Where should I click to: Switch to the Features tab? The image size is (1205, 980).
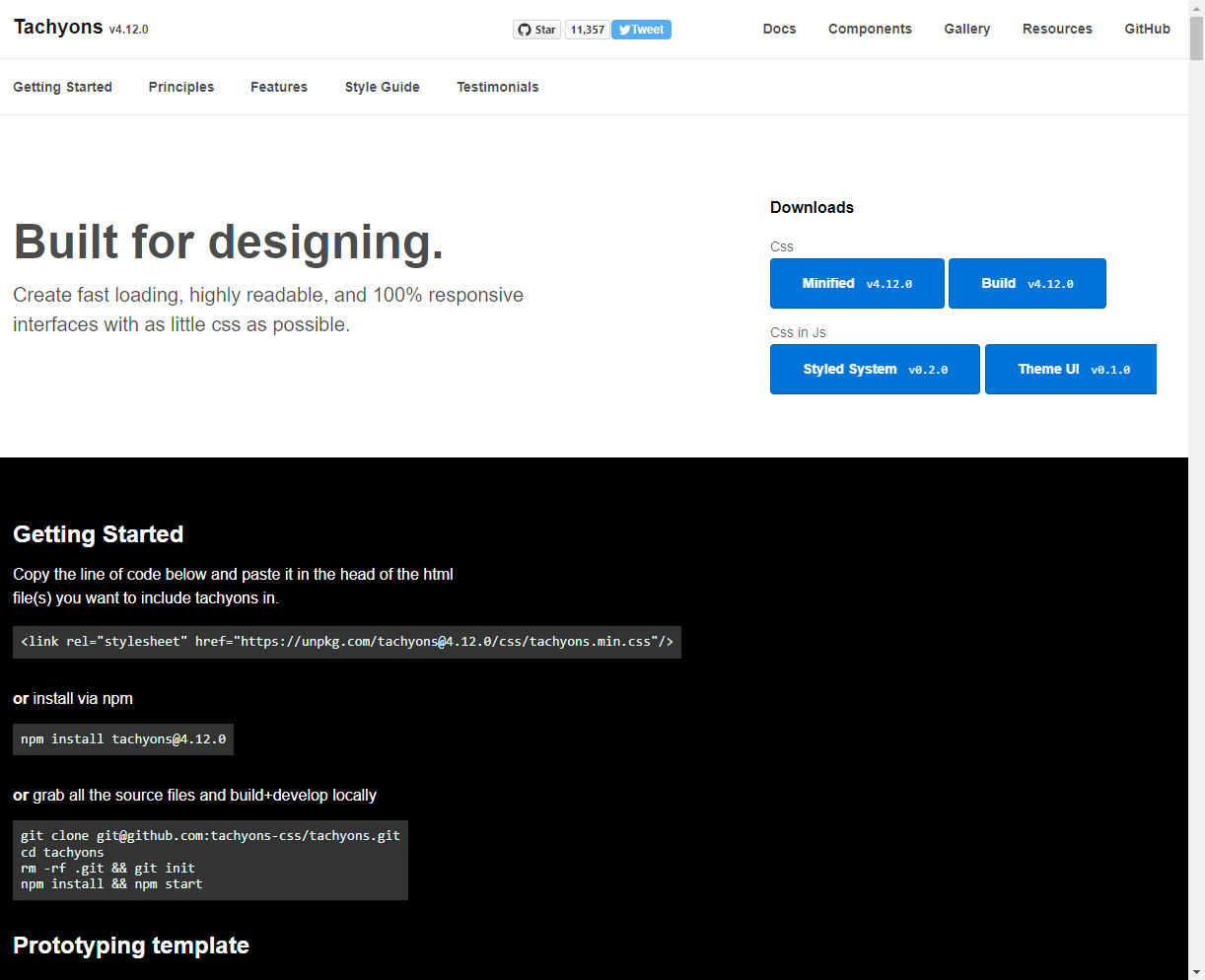(x=279, y=87)
